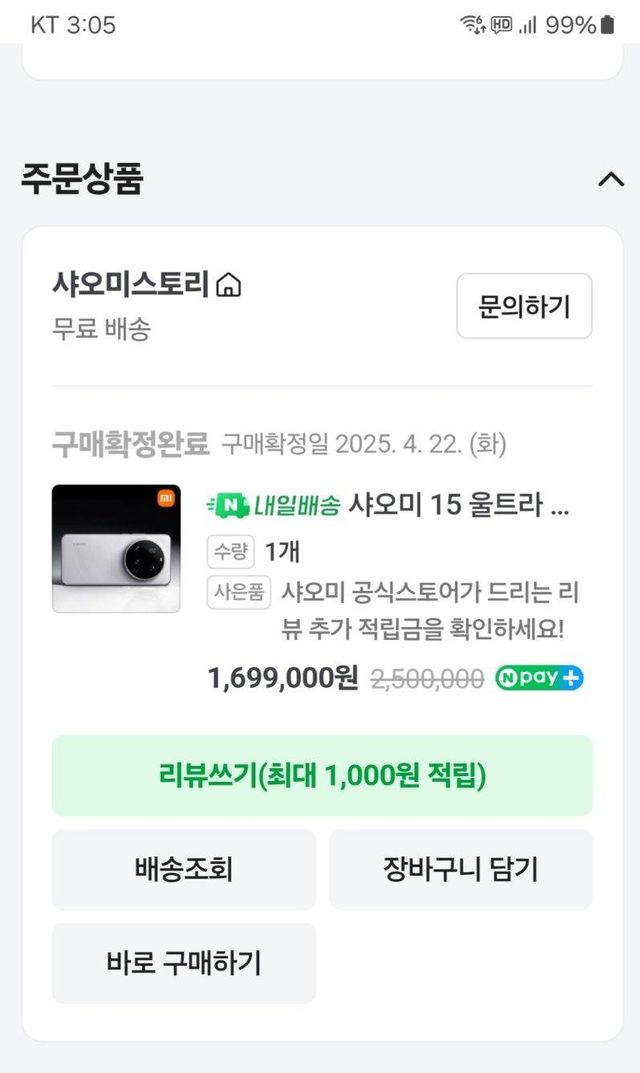640x1073 pixels.
Task: Tap the battery icon in status bar
Action: point(607,25)
